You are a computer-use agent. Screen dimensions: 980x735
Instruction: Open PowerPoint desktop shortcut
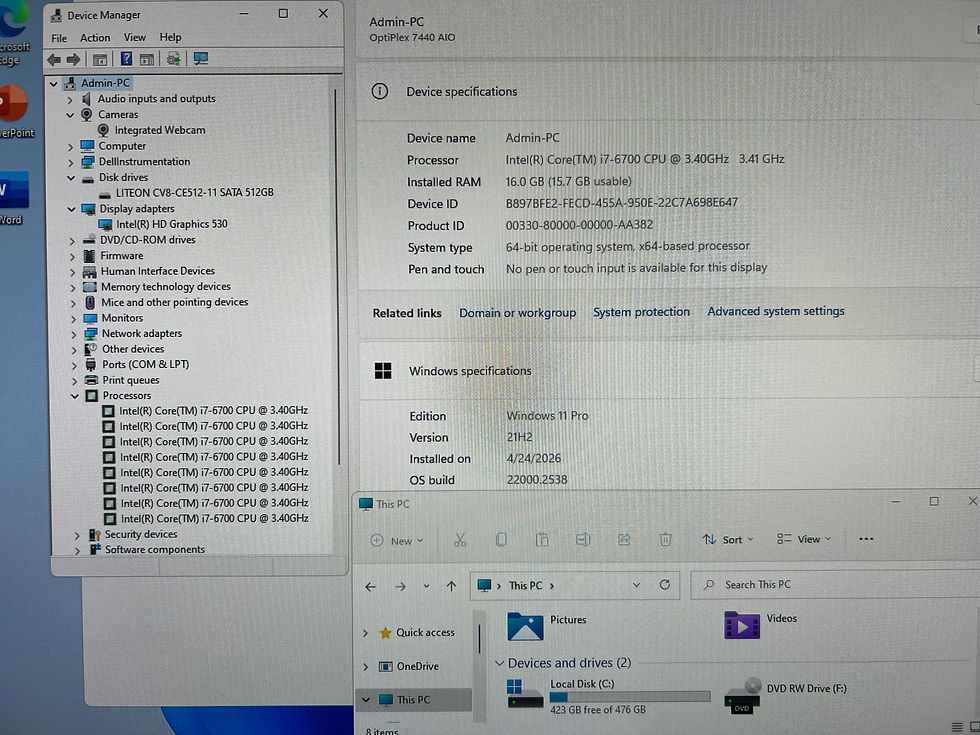(15, 111)
